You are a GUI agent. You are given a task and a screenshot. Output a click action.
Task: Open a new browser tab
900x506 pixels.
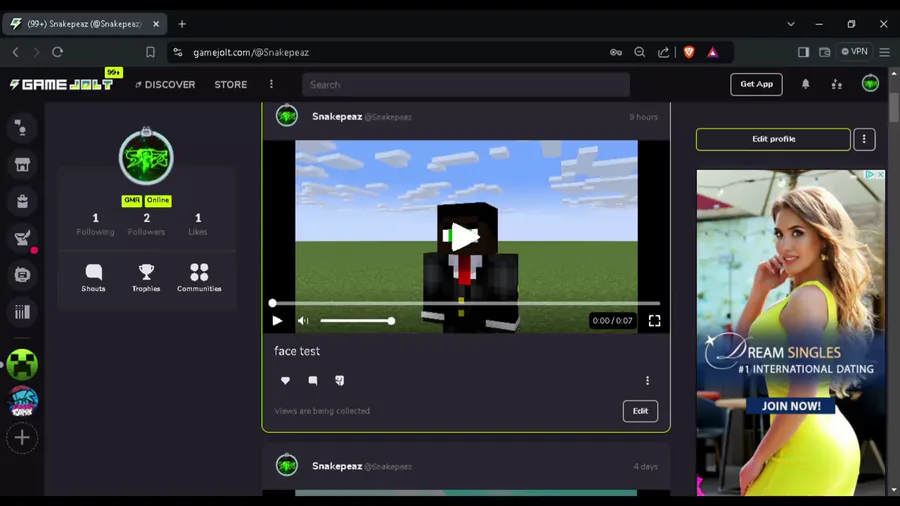pyautogui.click(x=182, y=24)
